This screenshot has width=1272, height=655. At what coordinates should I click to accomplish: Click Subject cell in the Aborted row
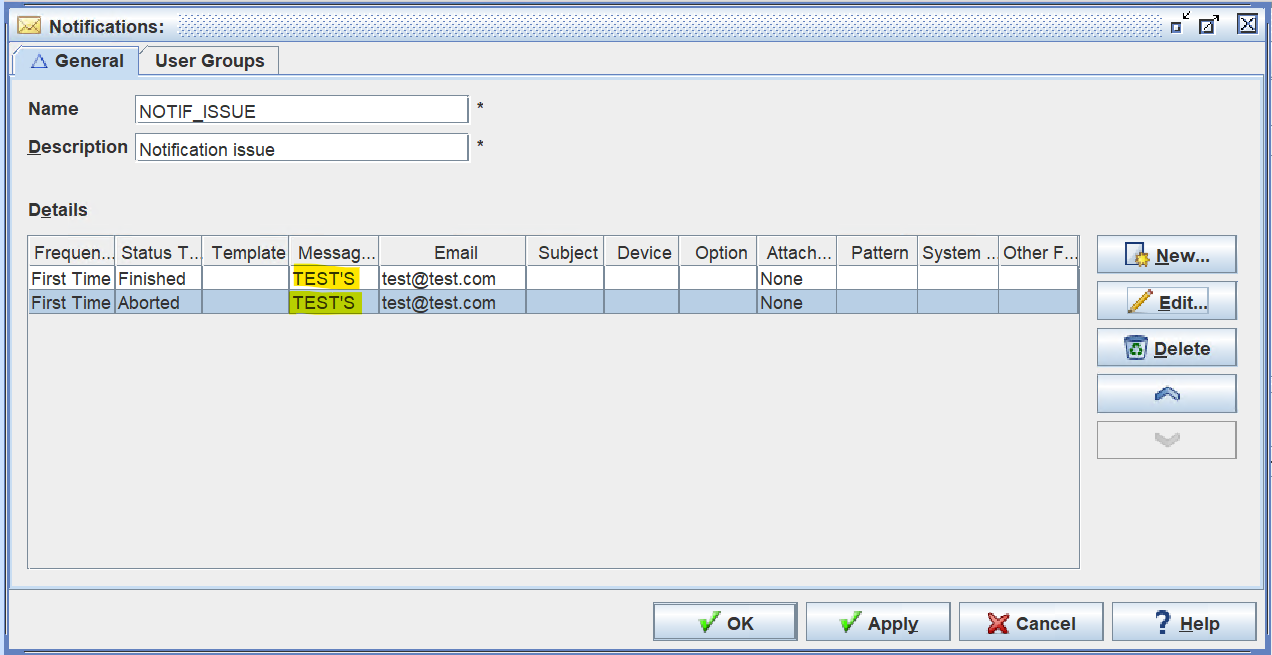click(x=566, y=302)
